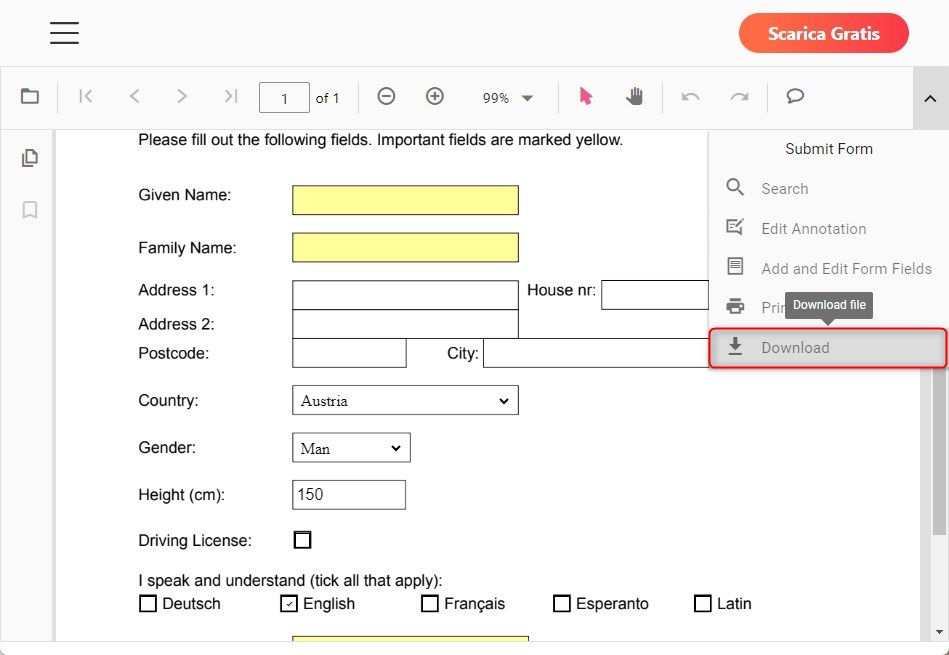Select Edit Annotation menu entry
949x655 pixels.
click(x=813, y=228)
